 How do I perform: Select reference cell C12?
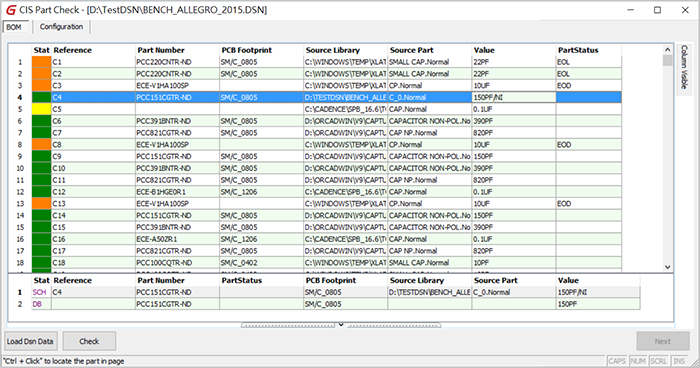(x=93, y=192)
